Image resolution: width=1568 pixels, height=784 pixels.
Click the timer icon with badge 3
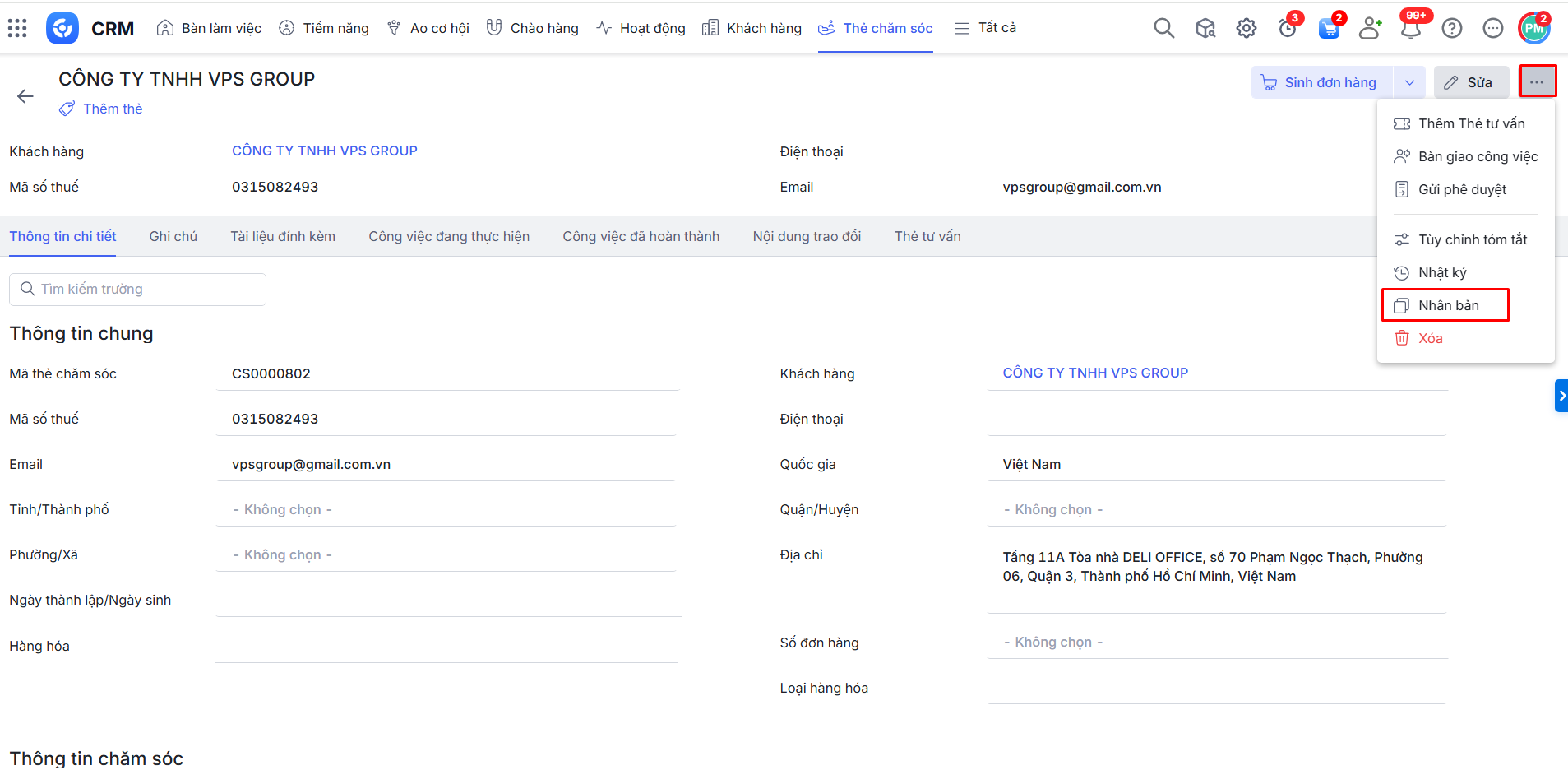(x=1287, y=28)
